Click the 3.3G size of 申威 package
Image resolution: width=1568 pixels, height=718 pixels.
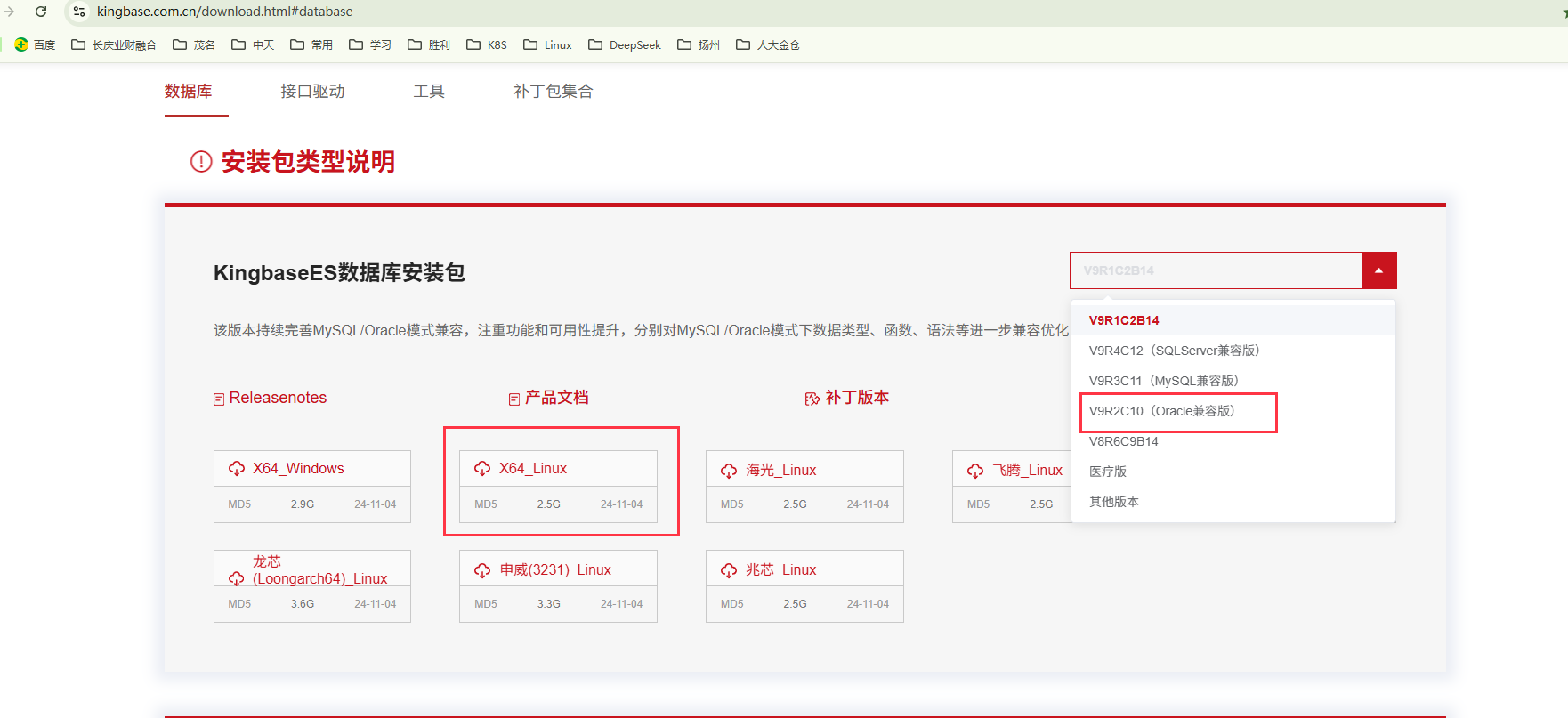[549, 604]
